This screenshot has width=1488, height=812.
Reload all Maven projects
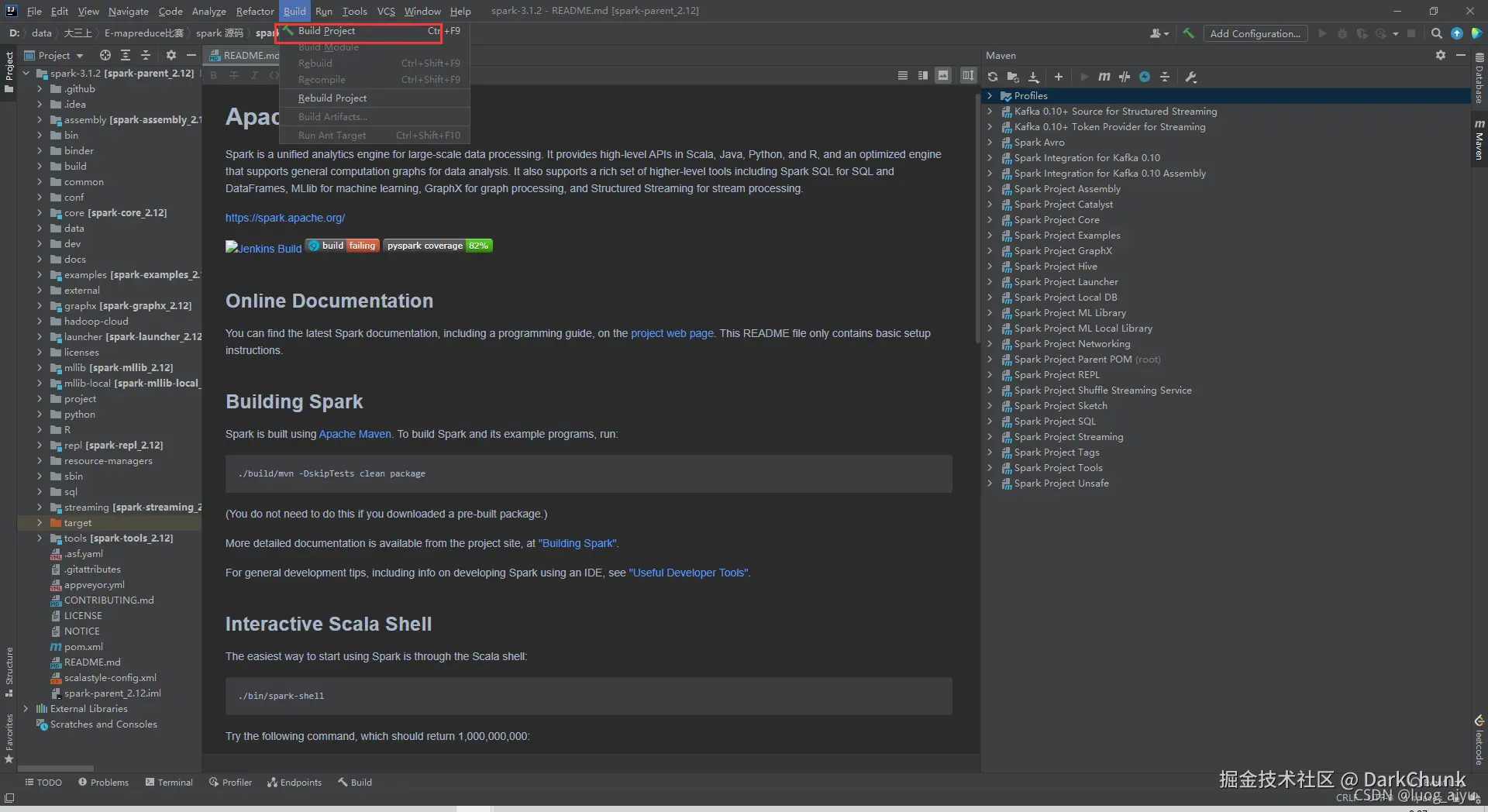tap(993, 77)
